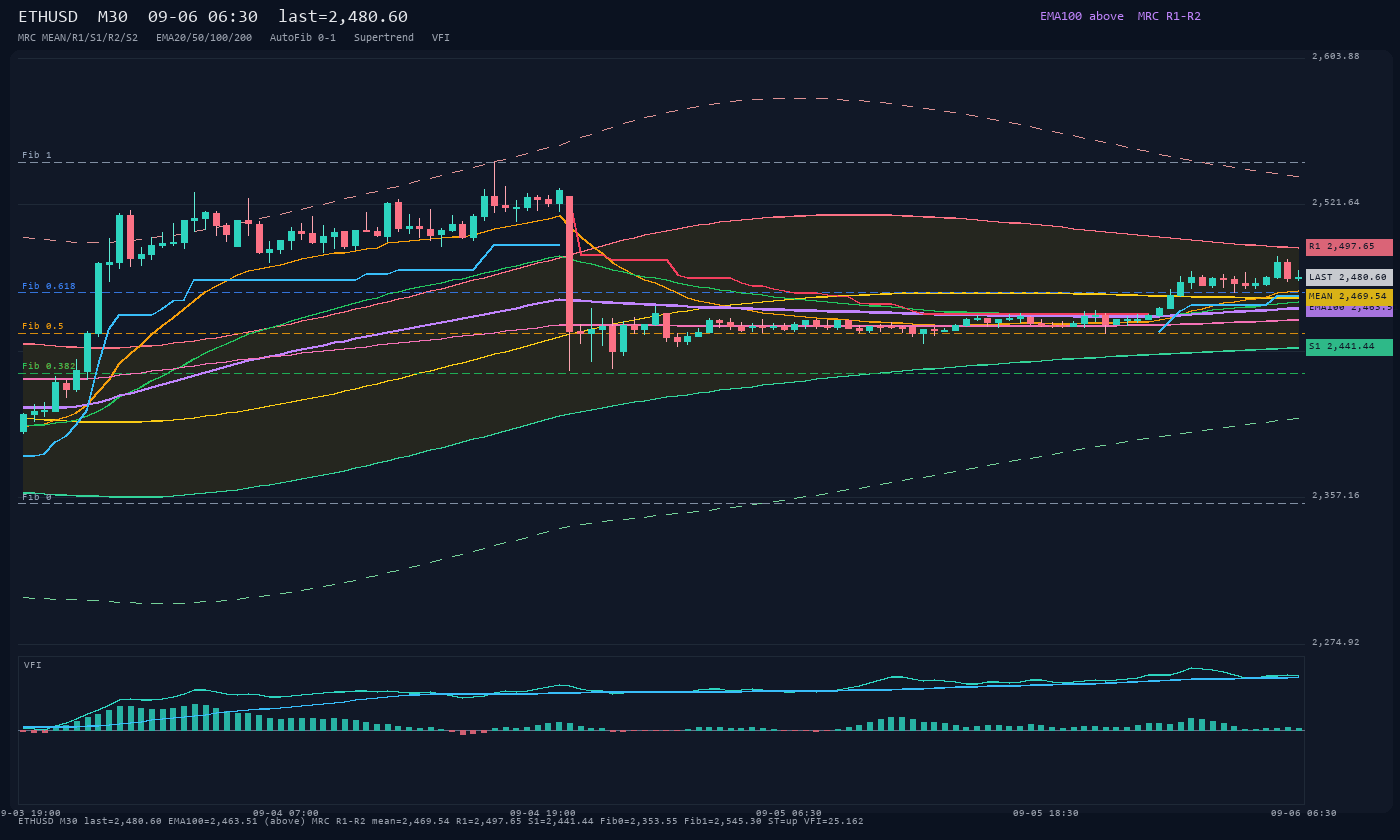
Task: Click the Fib 0 level label
Action: pyautogui.click(x=37, y=497)
